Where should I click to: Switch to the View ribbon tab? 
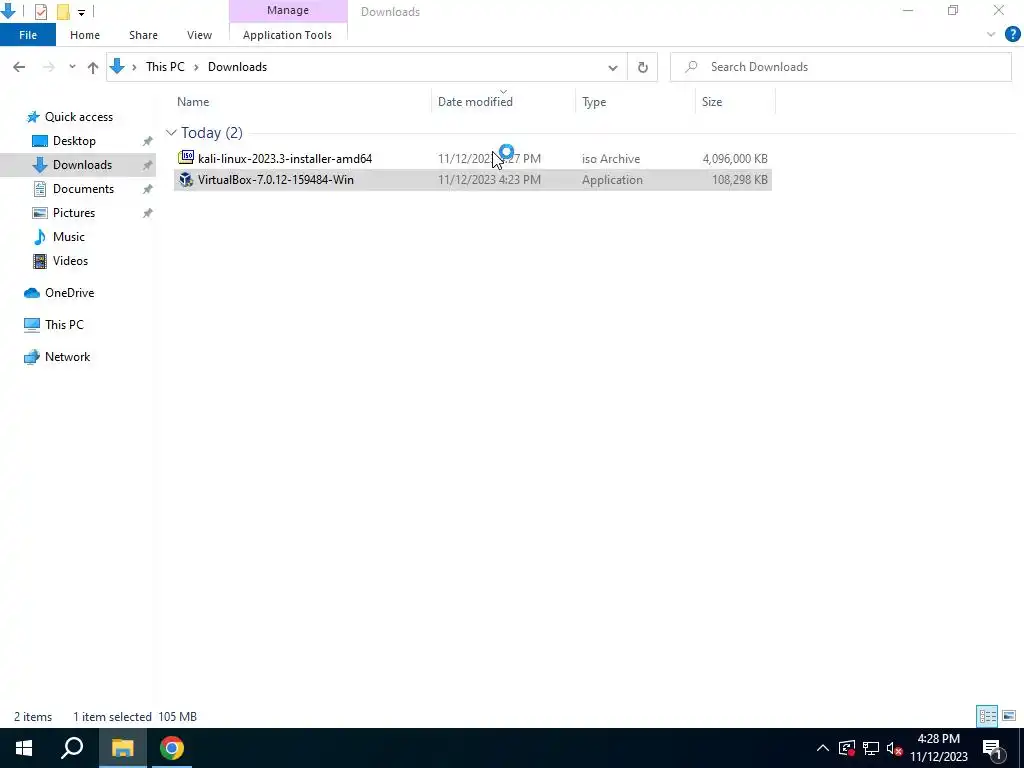(199, 35)
